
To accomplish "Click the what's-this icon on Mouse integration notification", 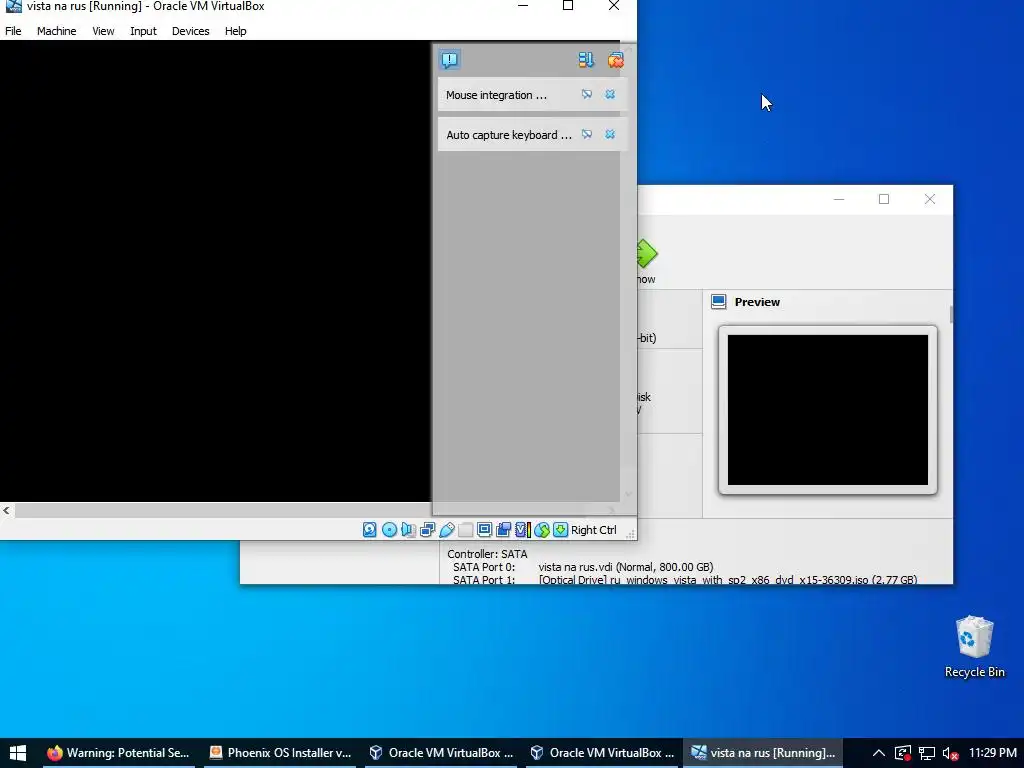I will (586, 95).
